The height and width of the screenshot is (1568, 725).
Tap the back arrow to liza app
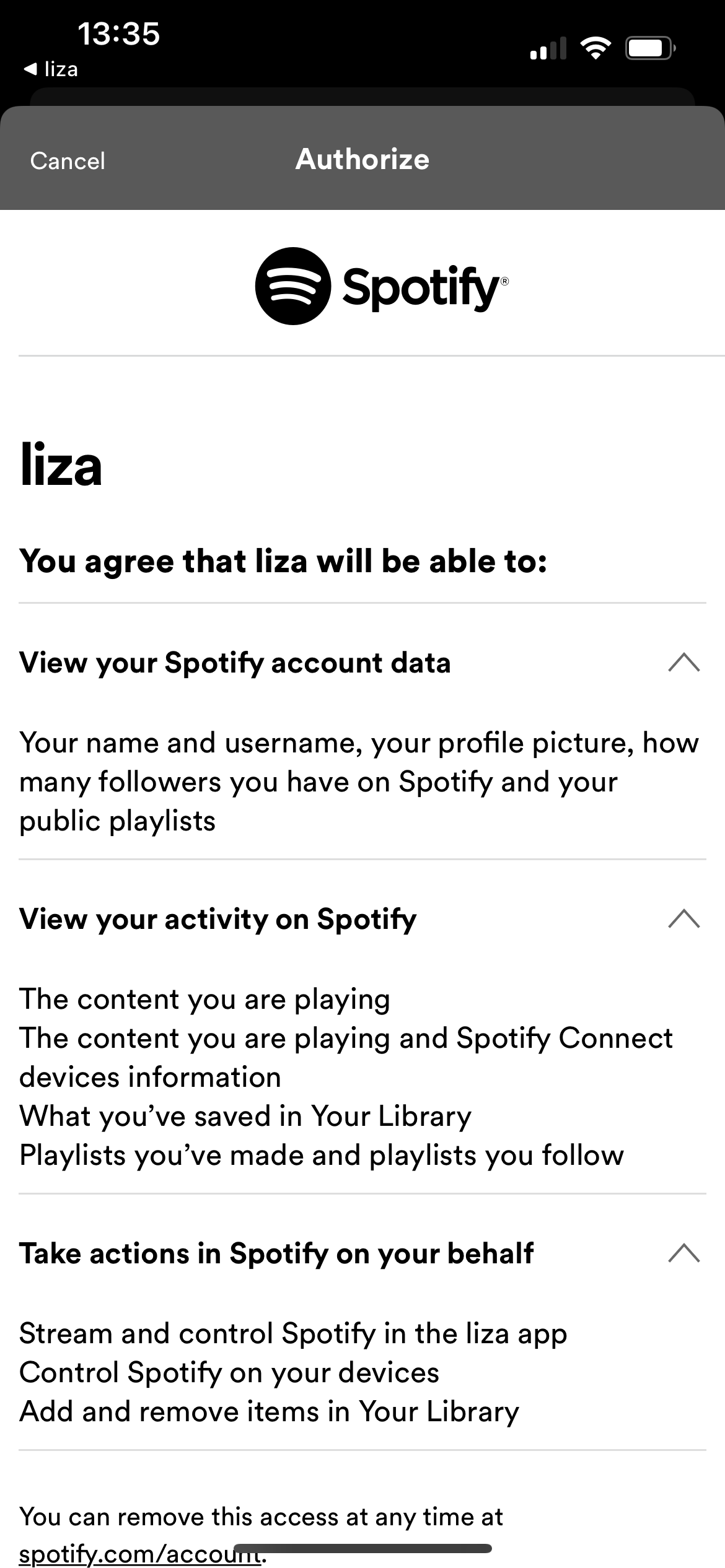point(30,69)
